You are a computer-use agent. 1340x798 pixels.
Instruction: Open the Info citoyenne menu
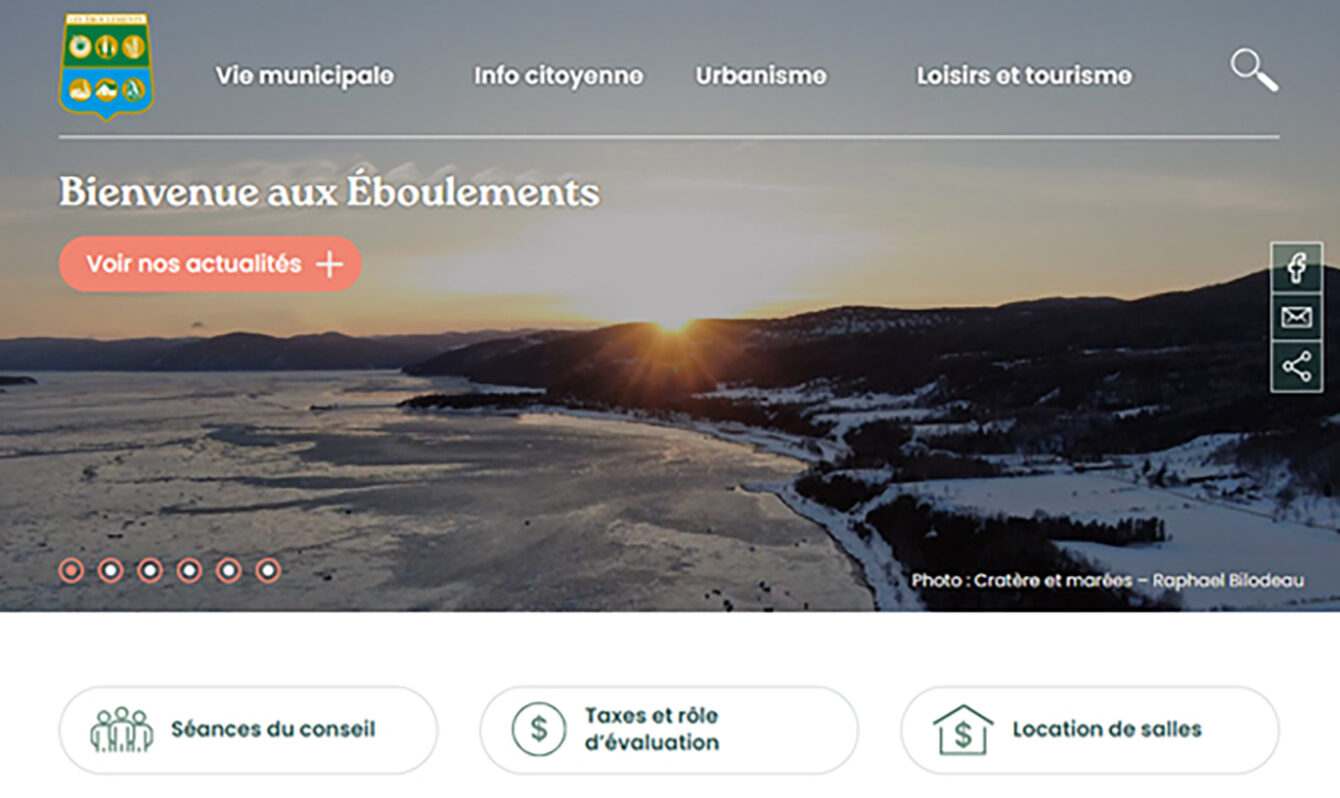coord(558,76)
